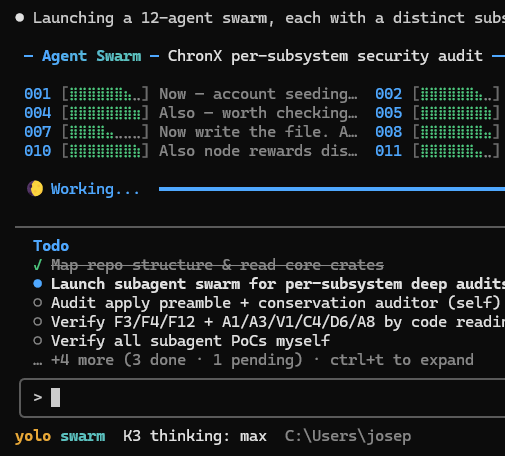Click the blue in-progress dot for Launch subagent swarm
Image resolution: width=505 pixels, height=456 pixels.
38,284
